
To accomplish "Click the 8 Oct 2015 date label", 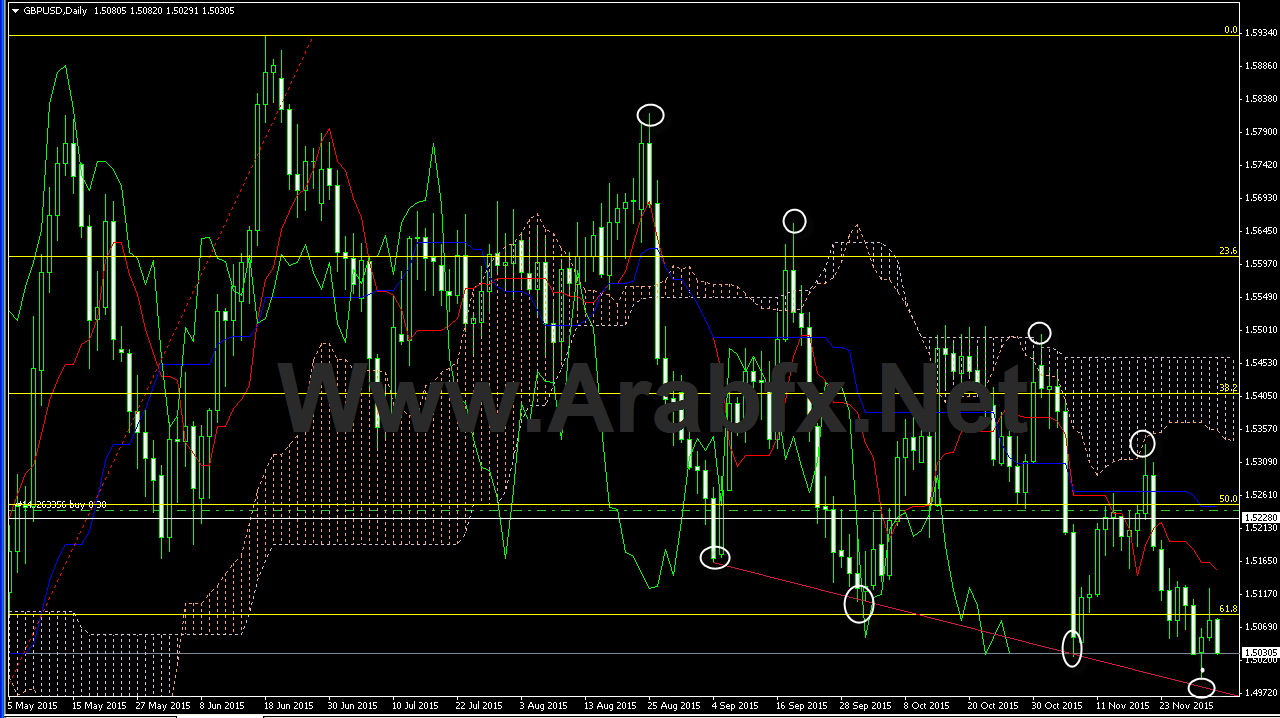I will [x=927, y=706].
